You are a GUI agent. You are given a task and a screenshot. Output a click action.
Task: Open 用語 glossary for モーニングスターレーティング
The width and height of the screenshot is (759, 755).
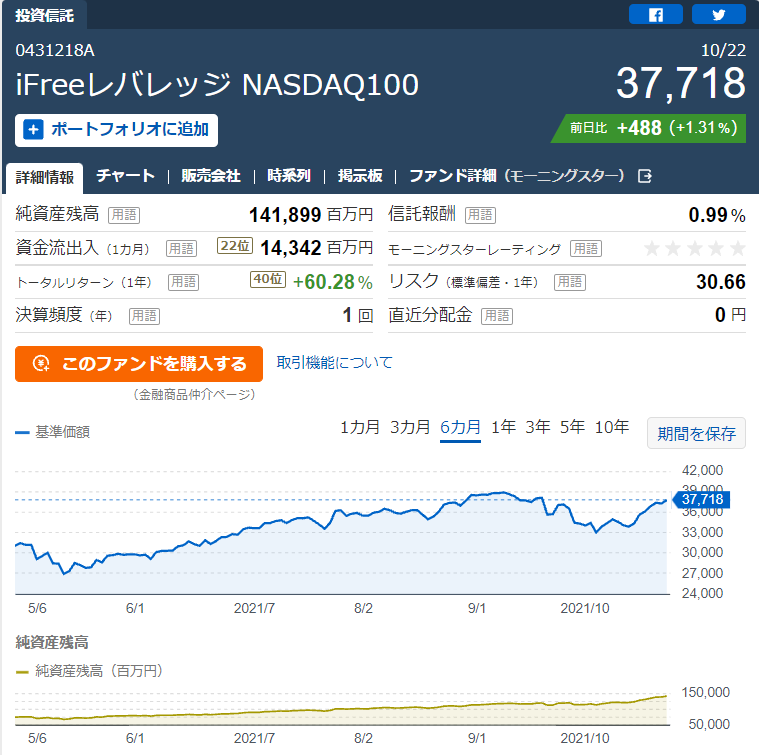click(586, 249)
